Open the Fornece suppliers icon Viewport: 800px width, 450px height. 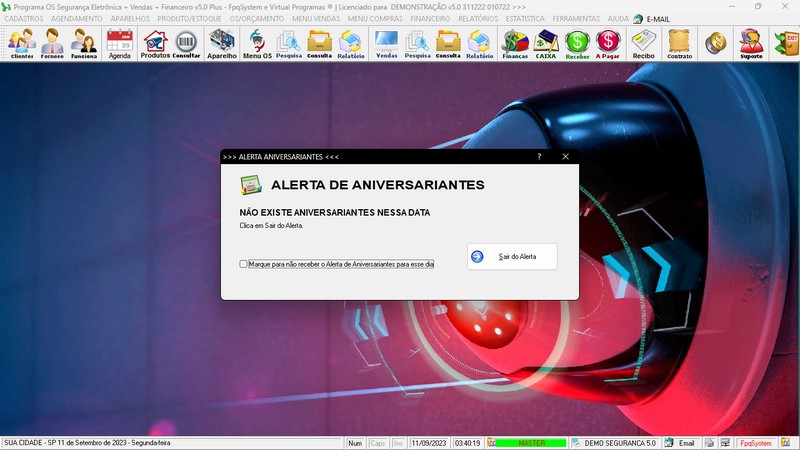[52, 44]
